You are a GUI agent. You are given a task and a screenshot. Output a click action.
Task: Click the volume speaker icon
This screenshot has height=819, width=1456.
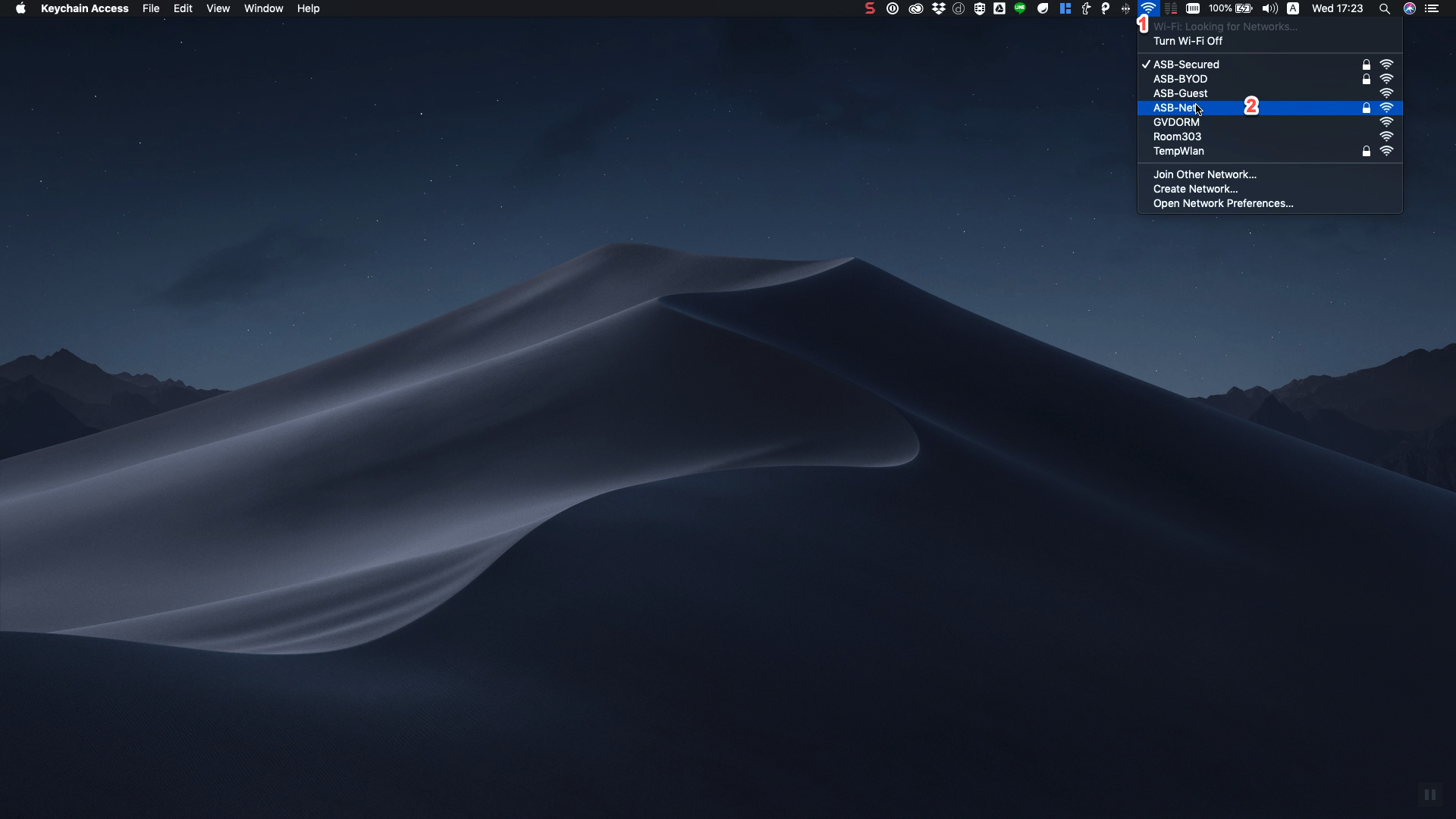[x=1269, y=9]
